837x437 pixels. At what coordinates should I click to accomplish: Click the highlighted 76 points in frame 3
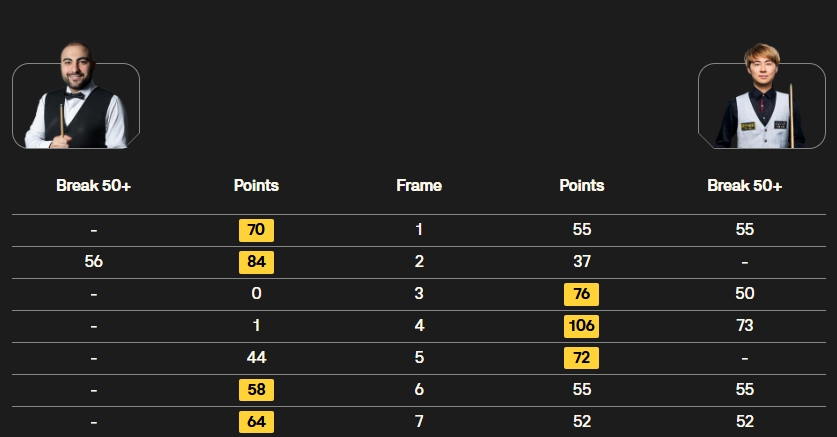(x=581, y=294)
